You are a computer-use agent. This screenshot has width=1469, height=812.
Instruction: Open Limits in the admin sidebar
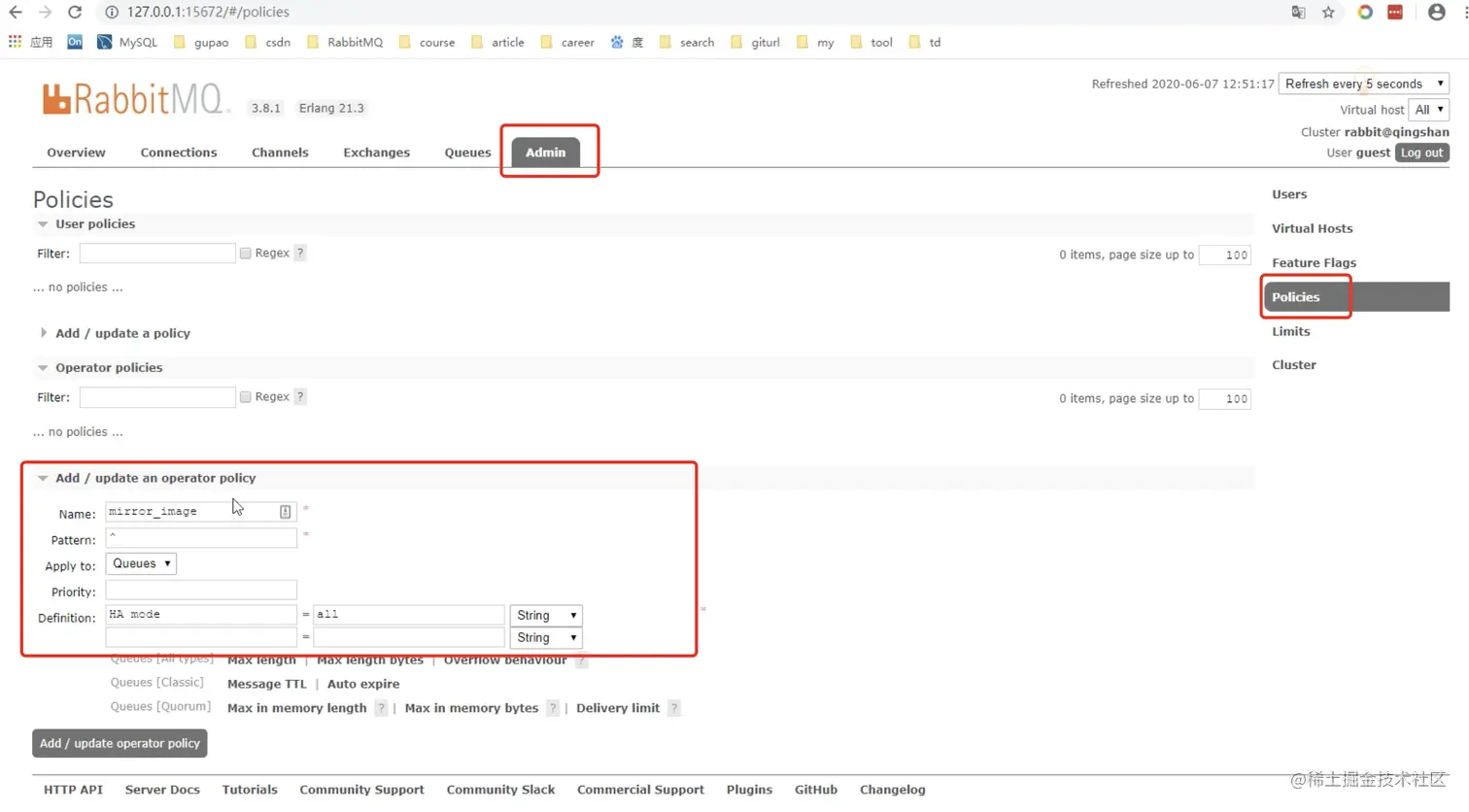pos(1290,331)
